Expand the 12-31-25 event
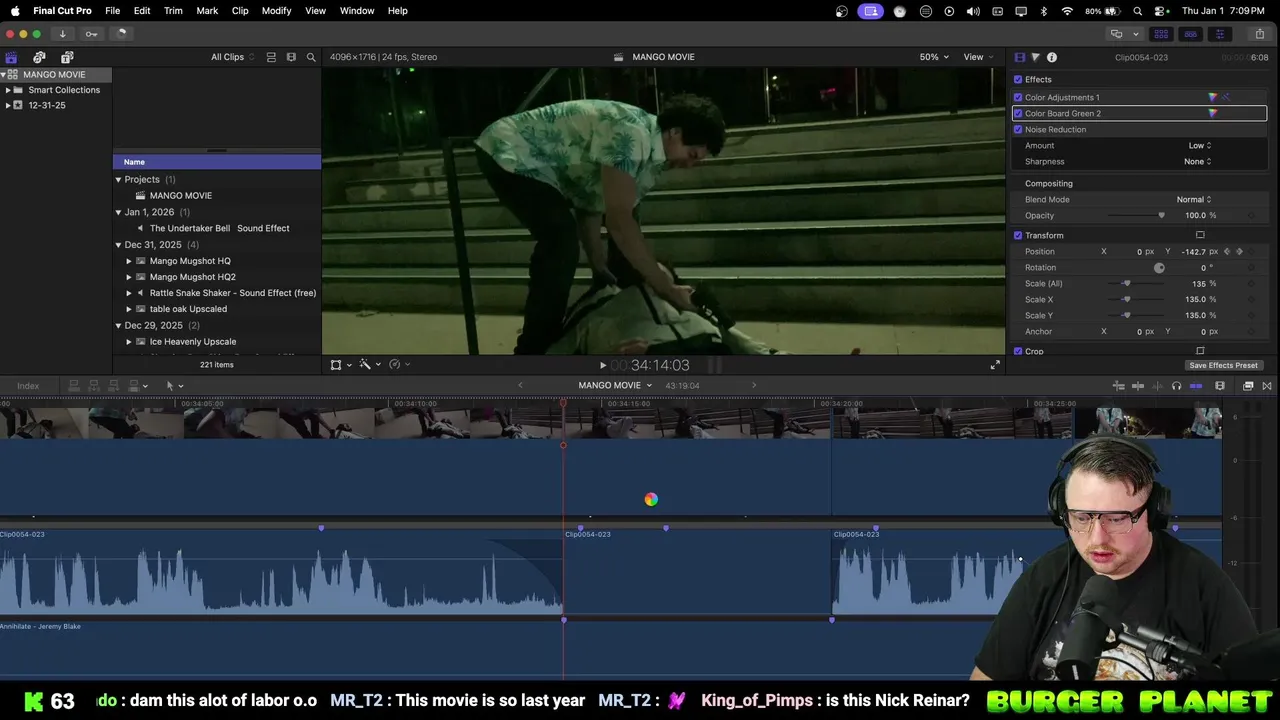 tap(8, 105)
